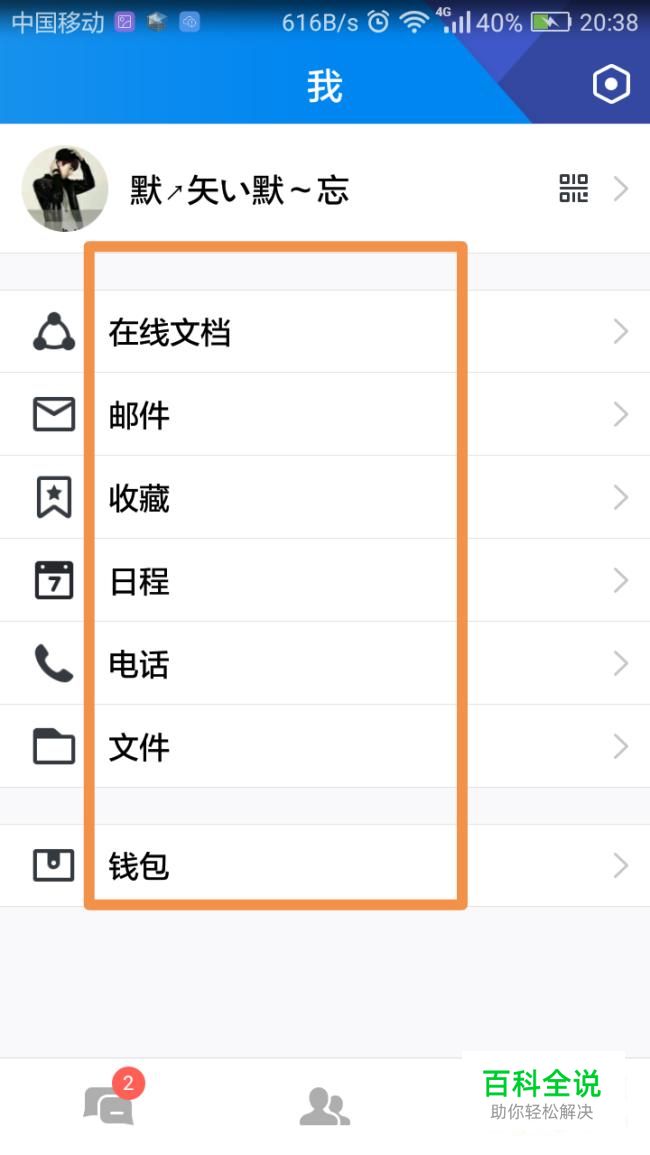
Task: Tap the phone handset icon
Action: pyautogui.click(x=54, y=663)
